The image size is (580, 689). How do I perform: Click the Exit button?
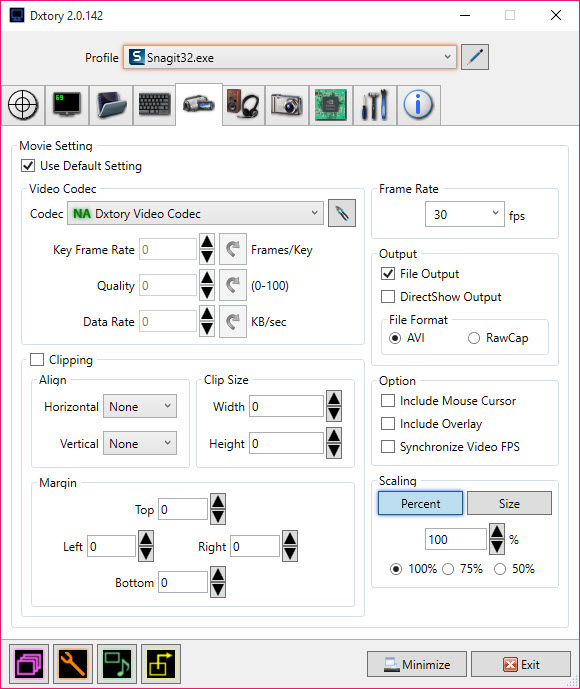pos(521,664)
